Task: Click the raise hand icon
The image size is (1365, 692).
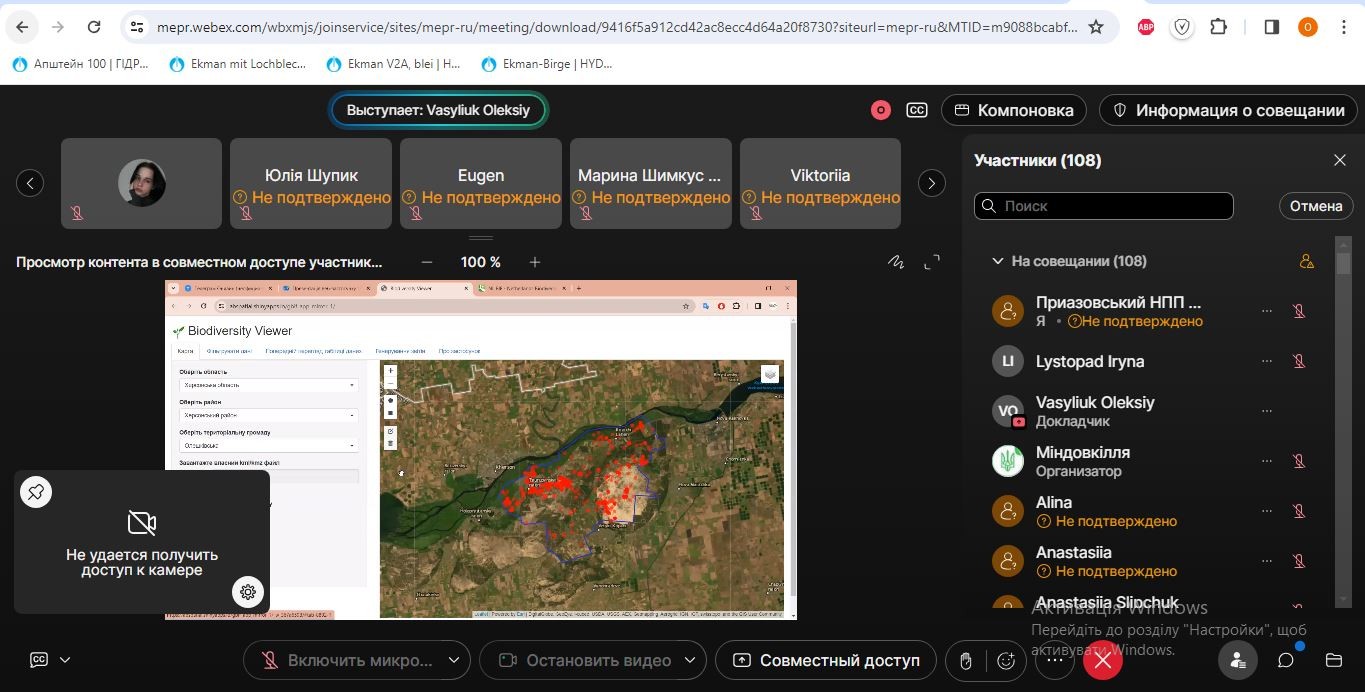Action: [965, 660]
